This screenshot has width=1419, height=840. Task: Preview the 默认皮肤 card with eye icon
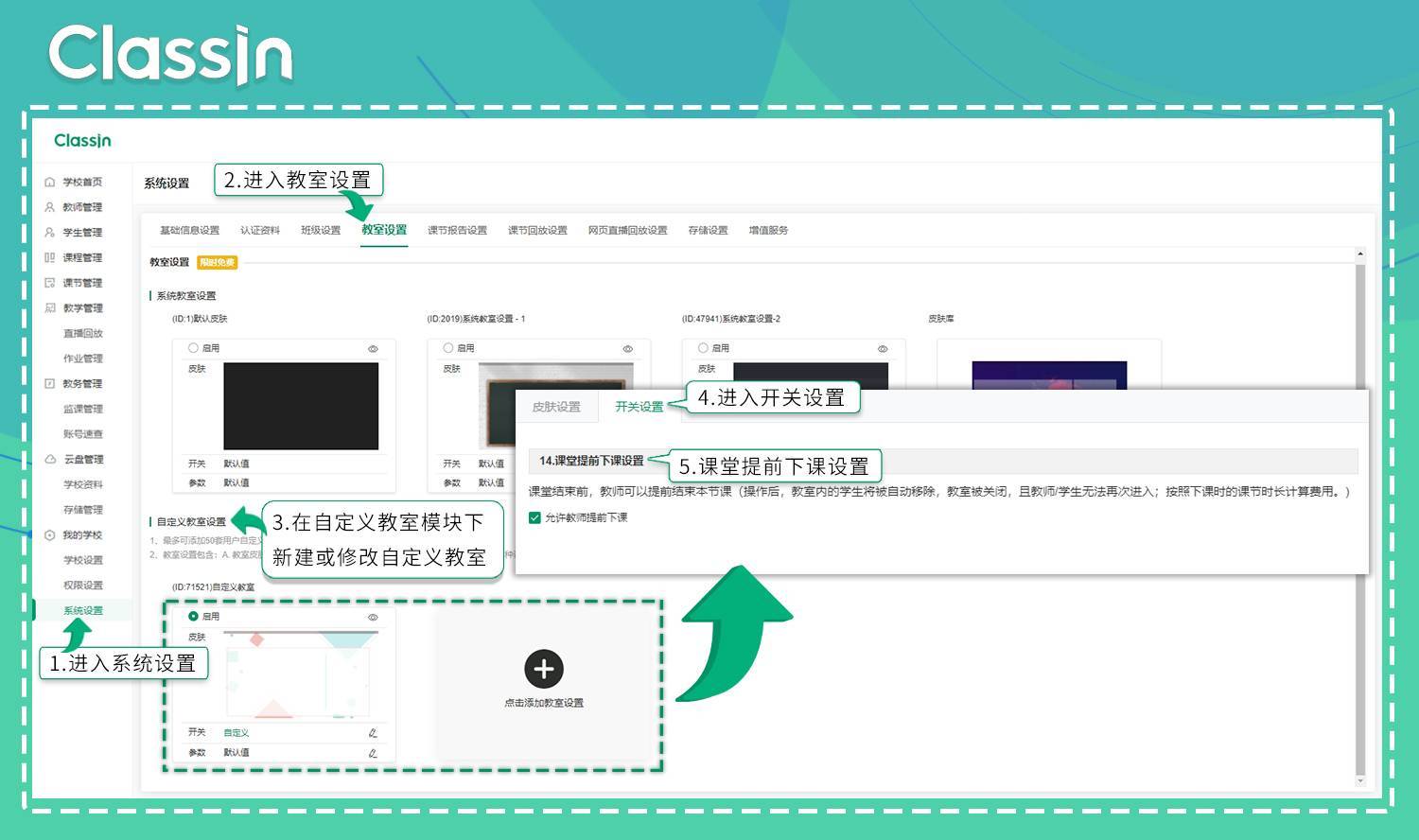[x=373, y=349]
